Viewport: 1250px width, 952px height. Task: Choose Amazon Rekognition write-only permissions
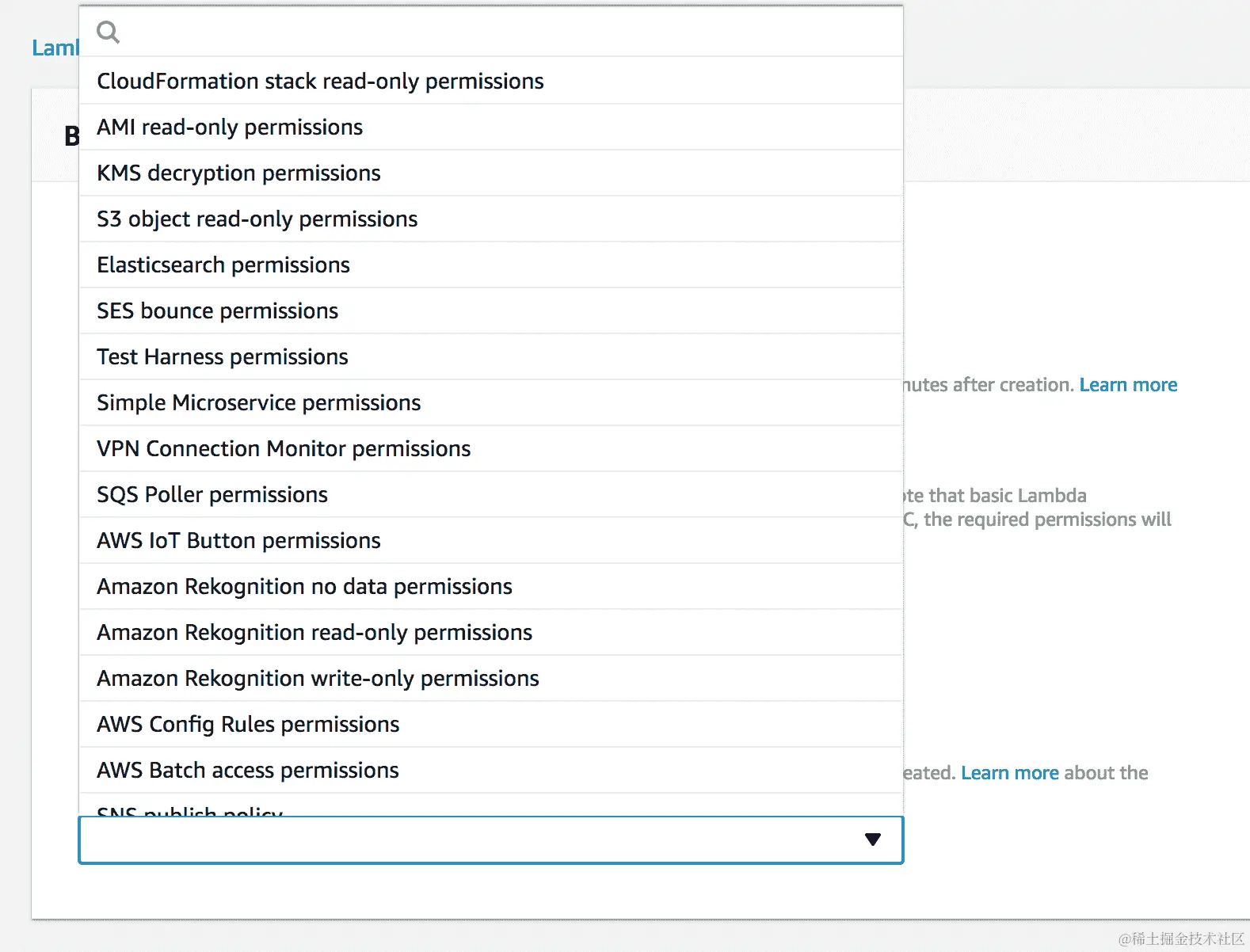318,679
